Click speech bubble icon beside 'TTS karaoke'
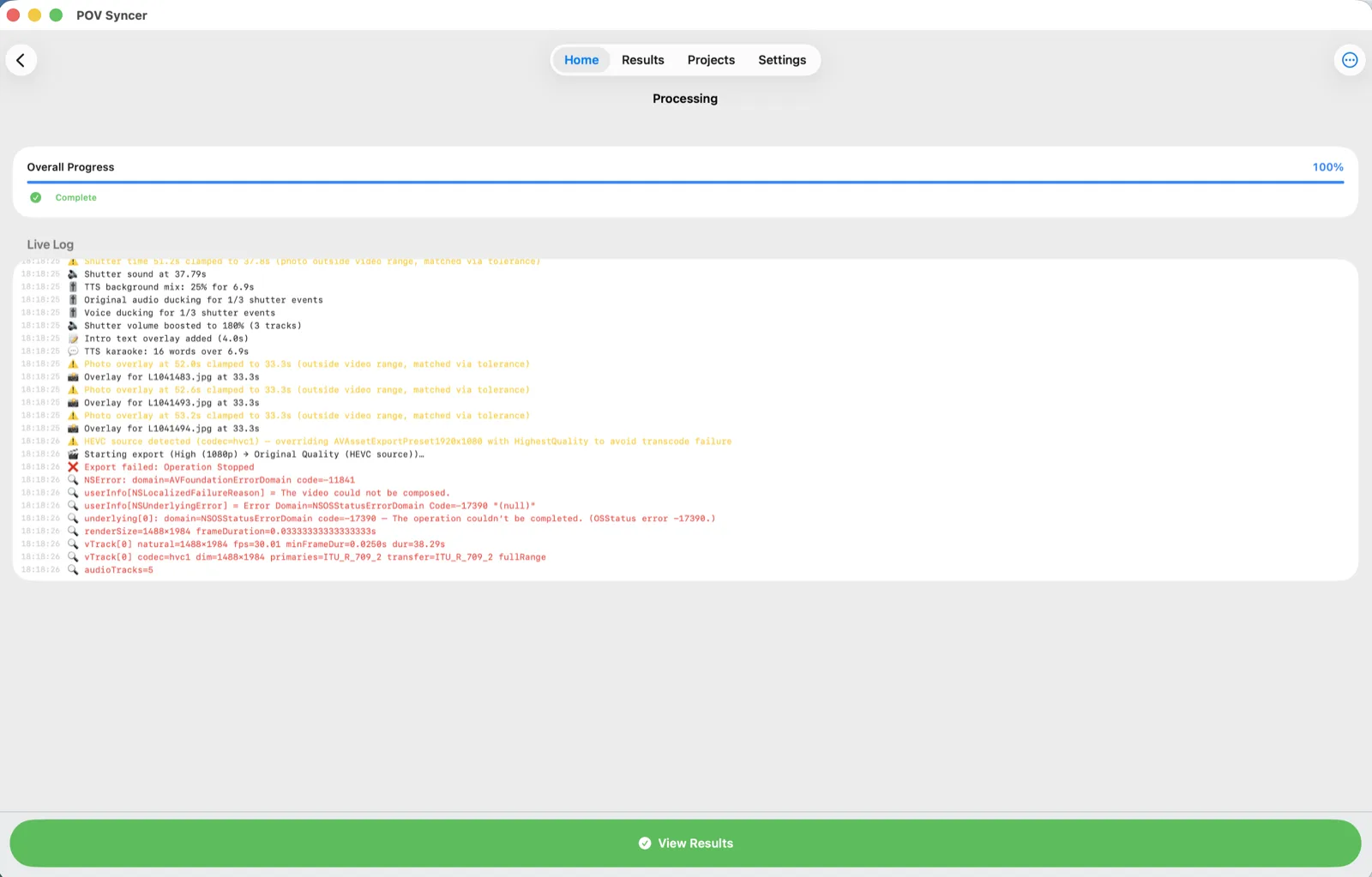 tap(73, 351)
